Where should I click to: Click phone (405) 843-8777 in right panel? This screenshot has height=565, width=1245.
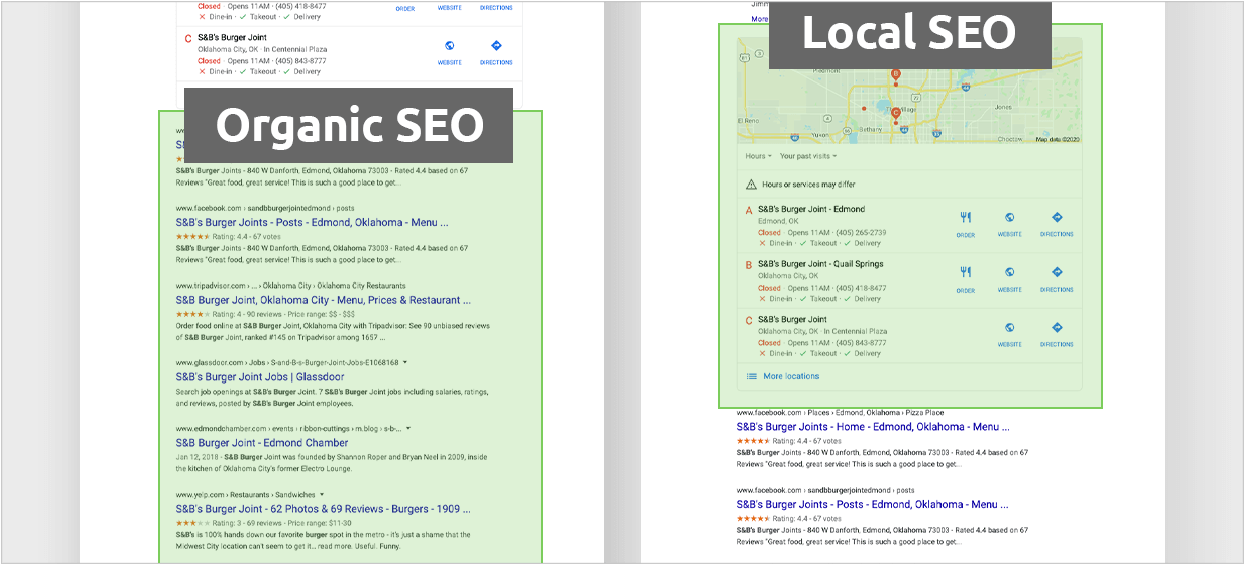pyautogui.click(x=861, y=342)
